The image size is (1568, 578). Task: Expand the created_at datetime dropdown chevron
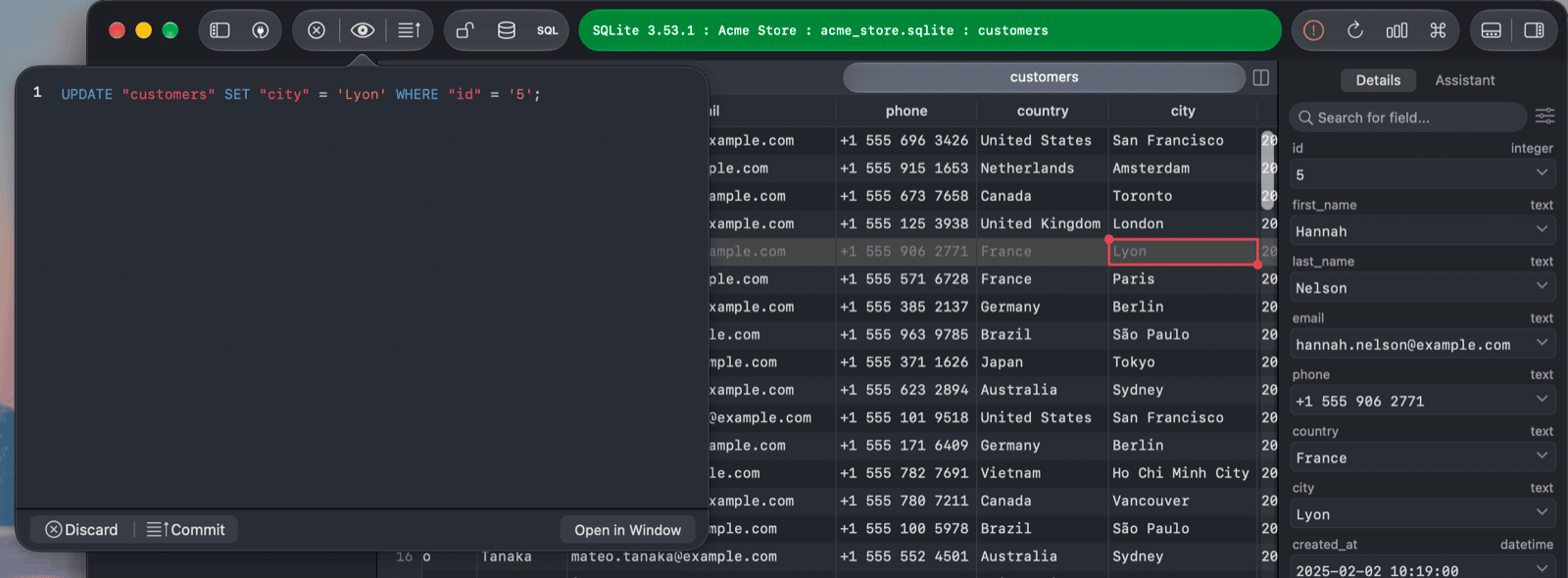(1542, 569)
